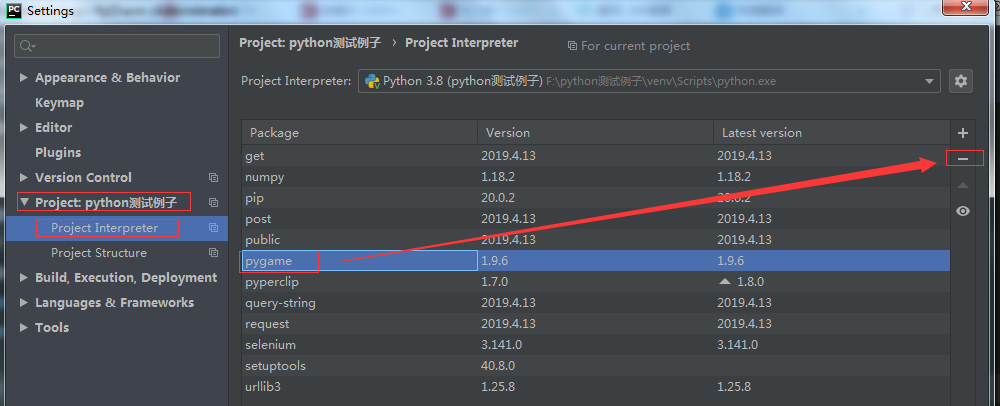Select the get package row

tap(596, 156)
